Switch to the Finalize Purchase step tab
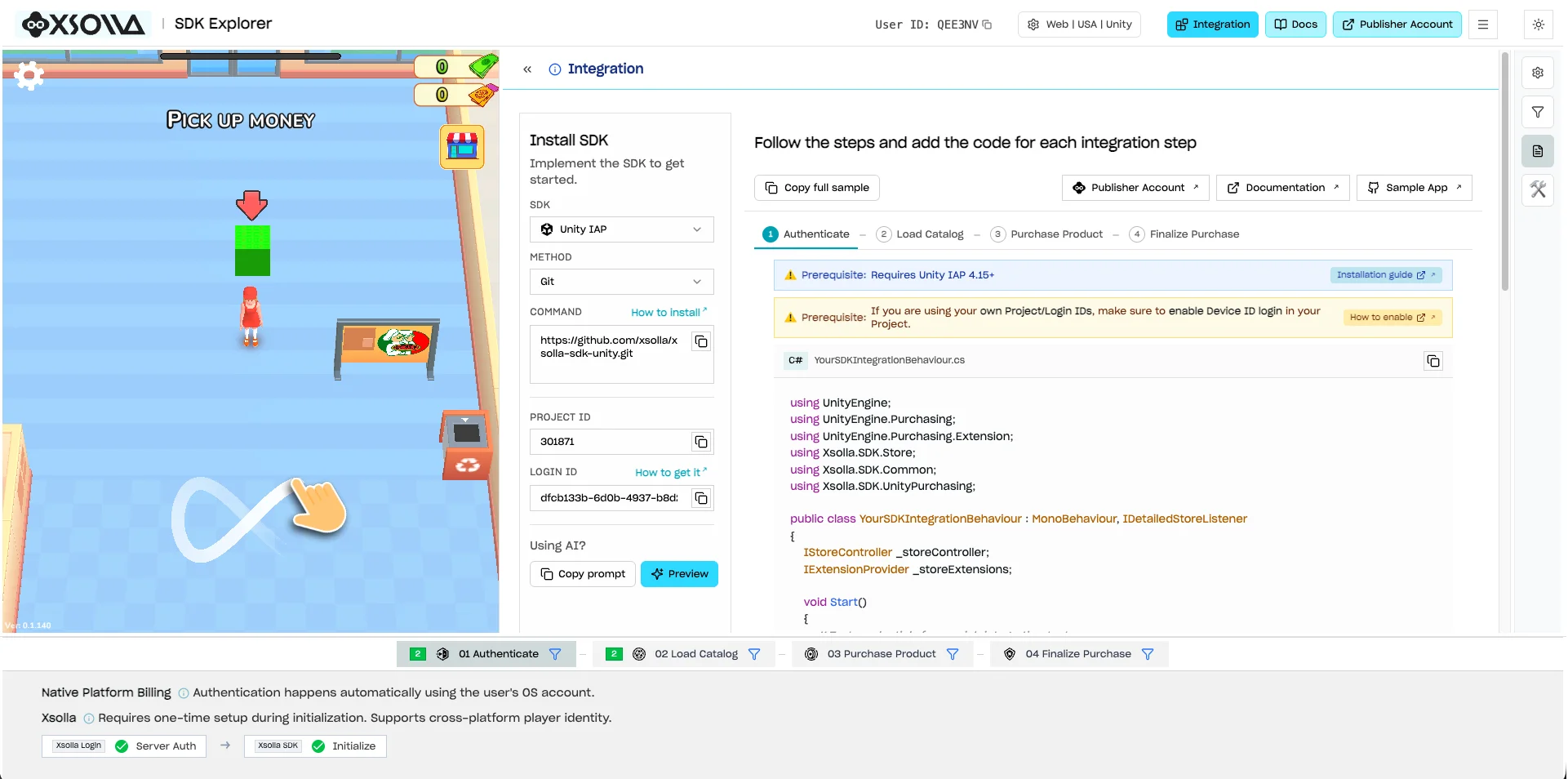The width and height of the screenshot is (1568, 779). 1184,234
